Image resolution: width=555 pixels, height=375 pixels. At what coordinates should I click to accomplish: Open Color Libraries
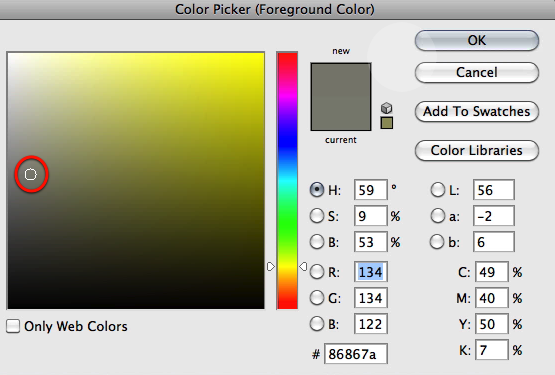pos(477,150)
